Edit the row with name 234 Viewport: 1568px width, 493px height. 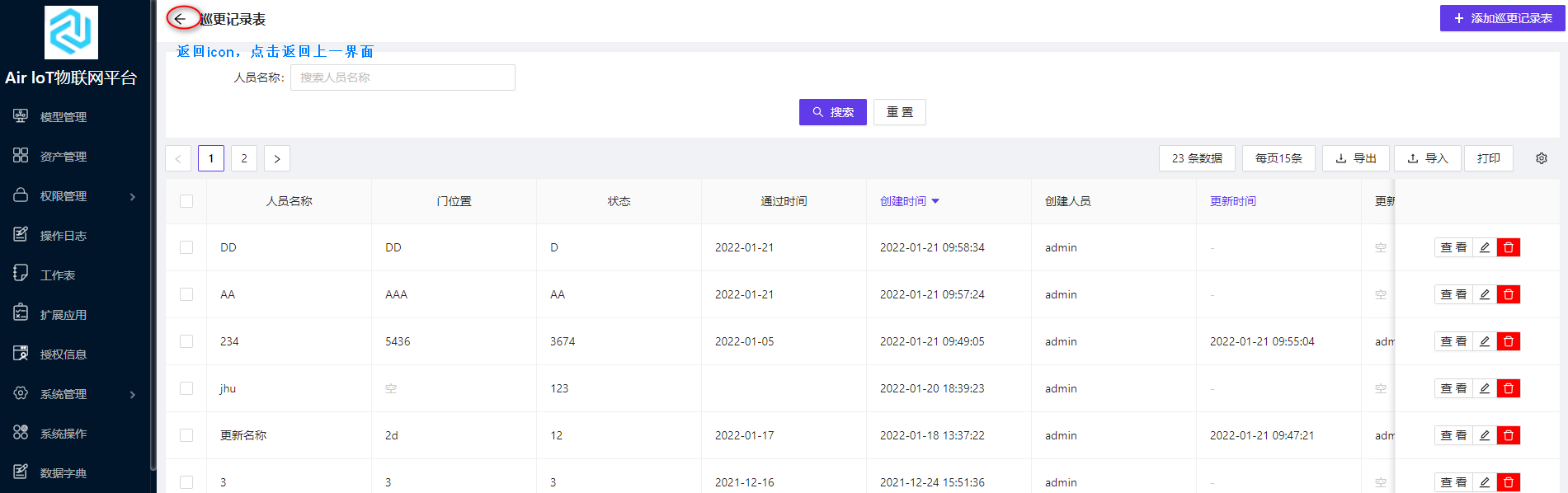pos(1485,341)
